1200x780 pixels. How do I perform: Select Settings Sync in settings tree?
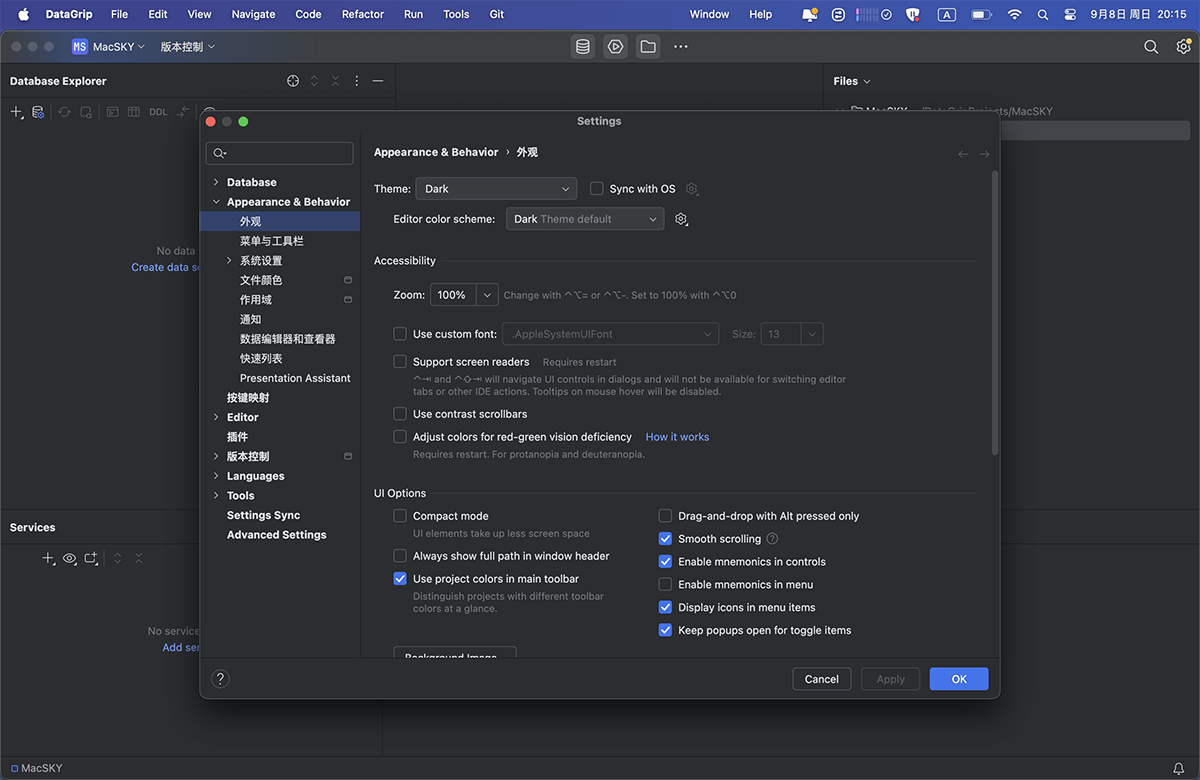pyautogui.click(x=263, y=515)
